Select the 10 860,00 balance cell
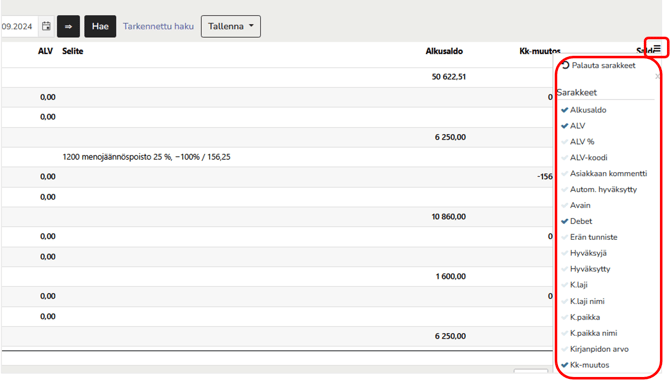The height and width of the screenshot is (381, 670). (449, 217)
